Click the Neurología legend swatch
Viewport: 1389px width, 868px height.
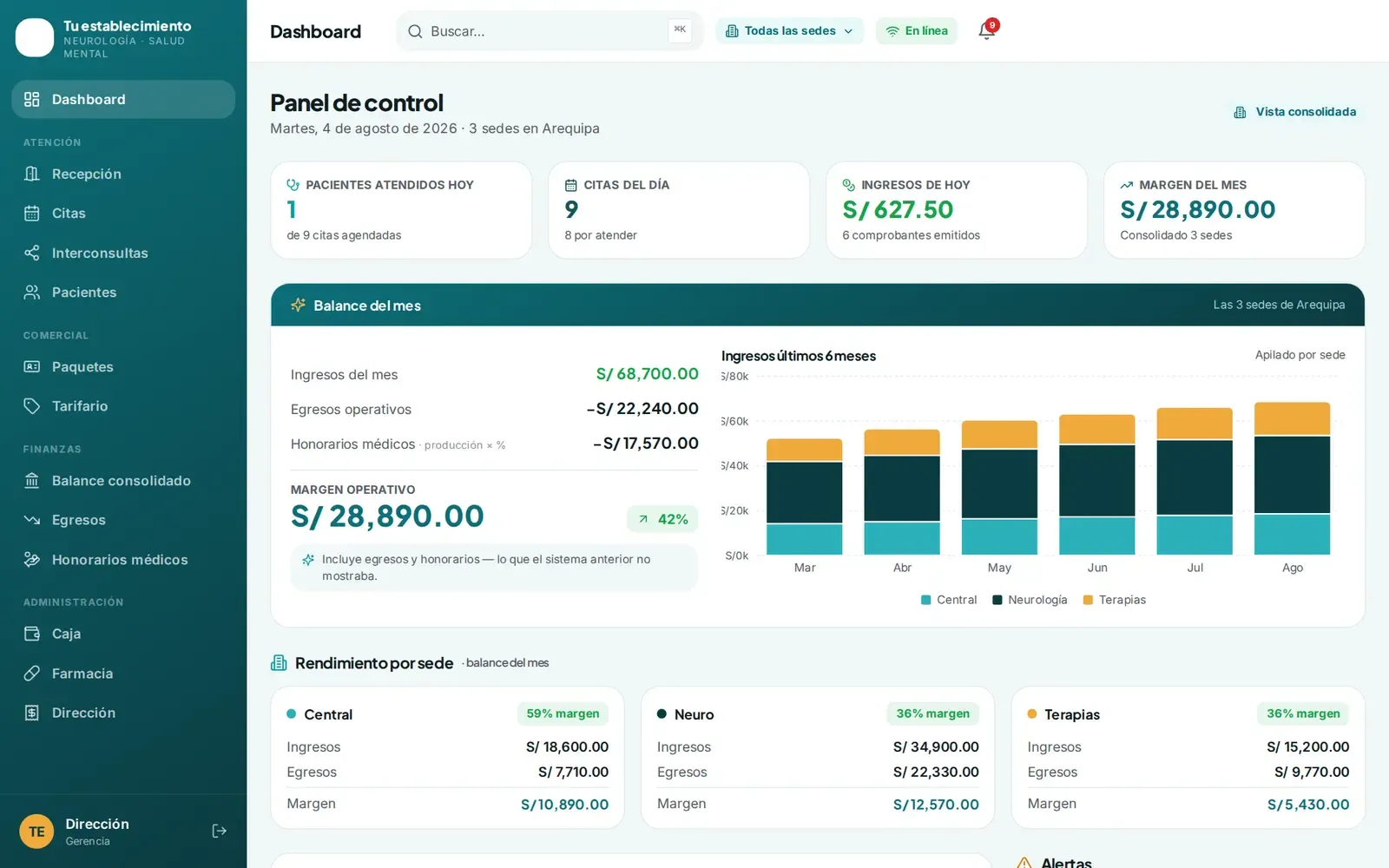pyautogui.click(x=997, y=600)
